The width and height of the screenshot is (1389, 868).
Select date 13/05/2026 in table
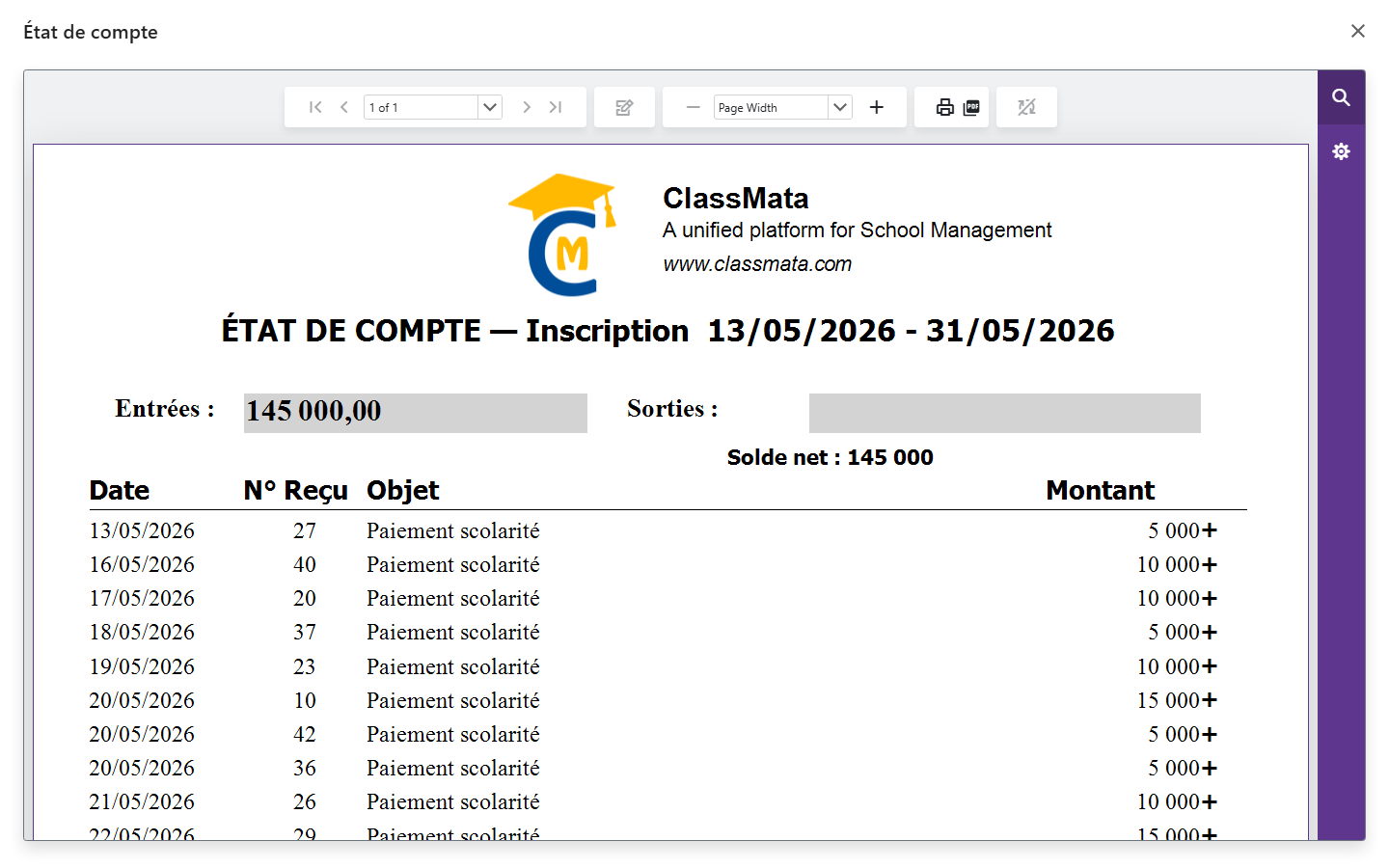pyautogui.click(x=142, y=530)
